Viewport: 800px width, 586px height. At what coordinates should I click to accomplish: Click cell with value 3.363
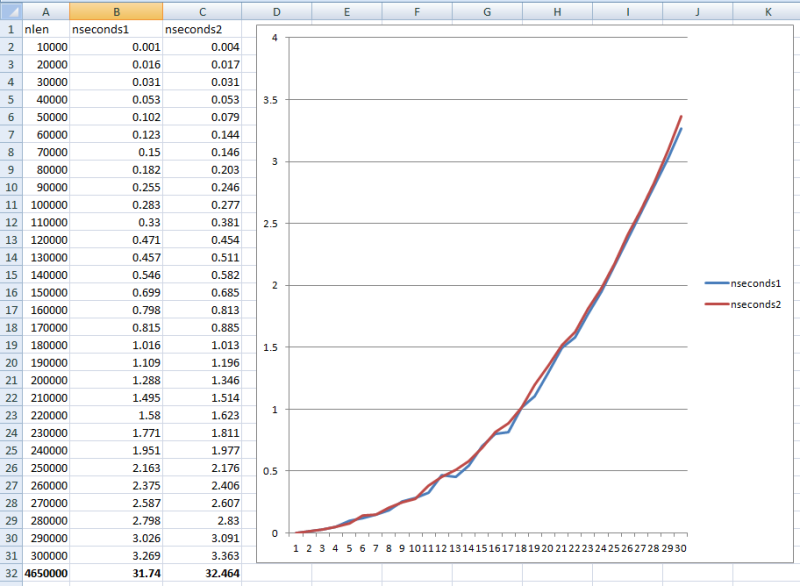point(202,556)
